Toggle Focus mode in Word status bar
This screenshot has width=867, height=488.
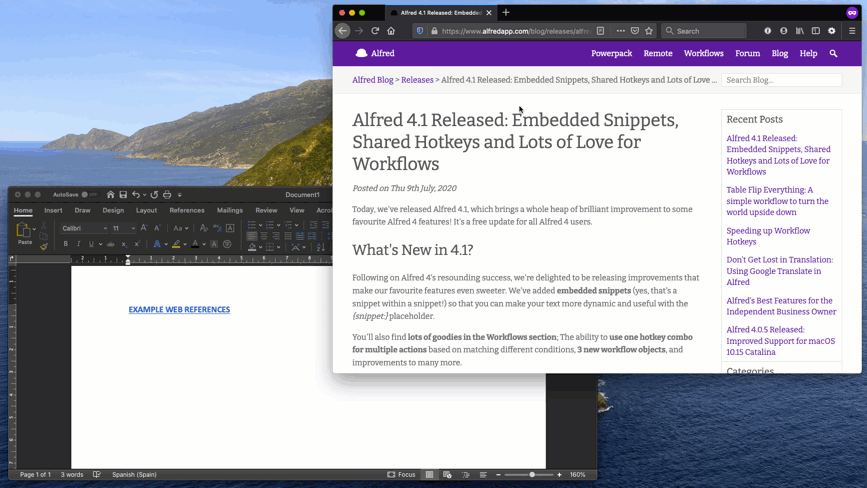coord(401,474)
